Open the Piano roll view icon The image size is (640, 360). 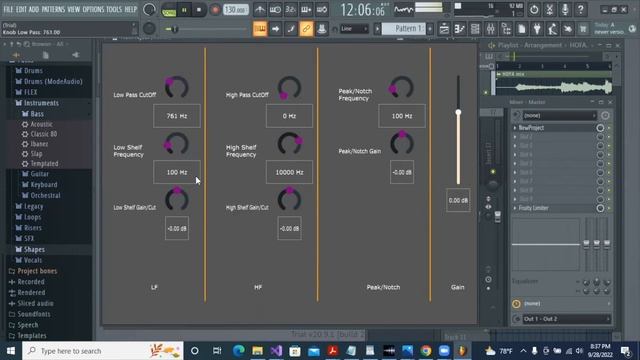click(x=460, y=29)
